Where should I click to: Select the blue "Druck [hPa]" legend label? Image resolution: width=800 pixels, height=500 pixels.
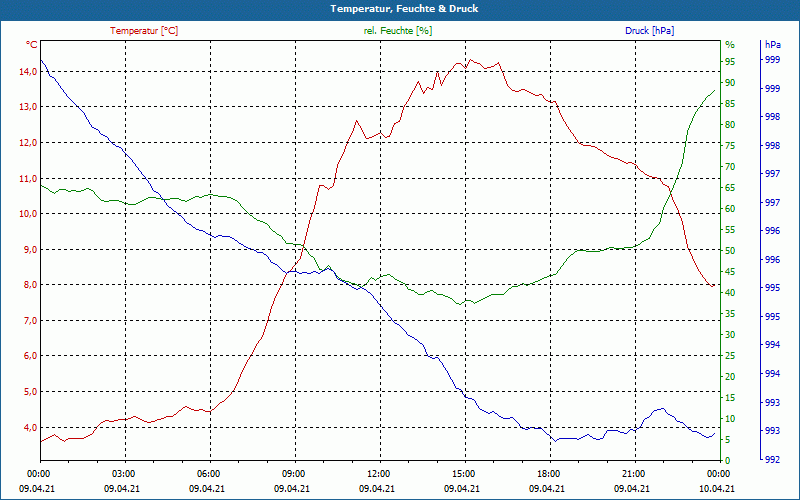click(x=649, y=31)
